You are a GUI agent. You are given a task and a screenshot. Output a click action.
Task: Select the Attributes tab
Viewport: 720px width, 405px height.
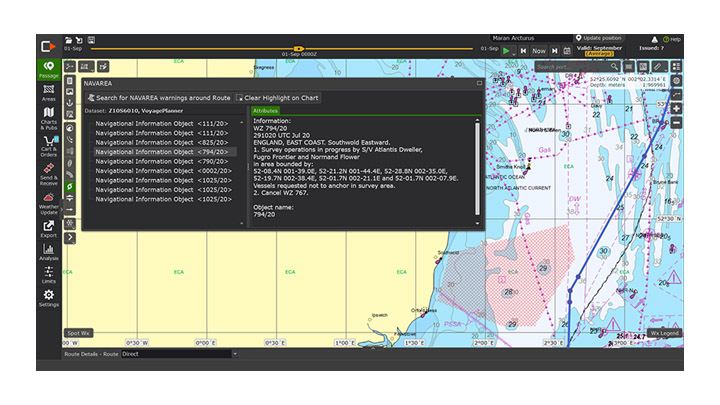click(266, 111)
